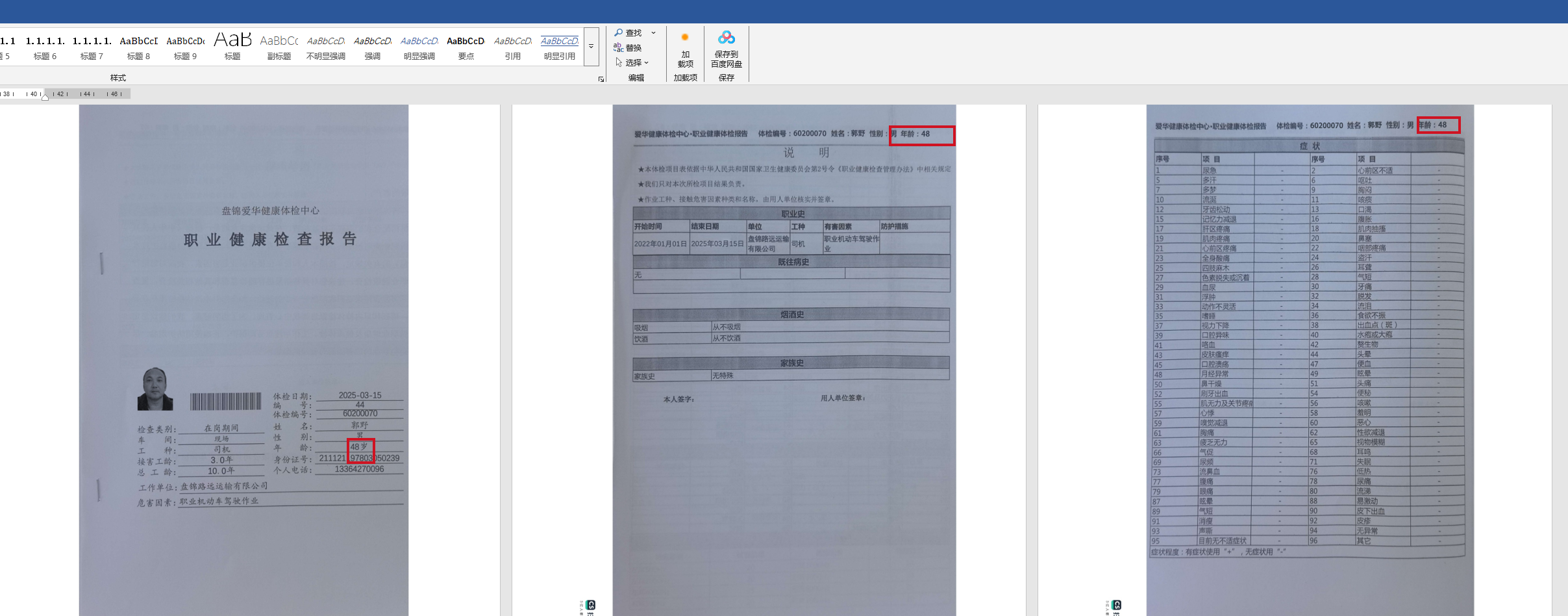Click the 症状 table title on page three
Viewport: 1568px width, 616px height.
1310,146
